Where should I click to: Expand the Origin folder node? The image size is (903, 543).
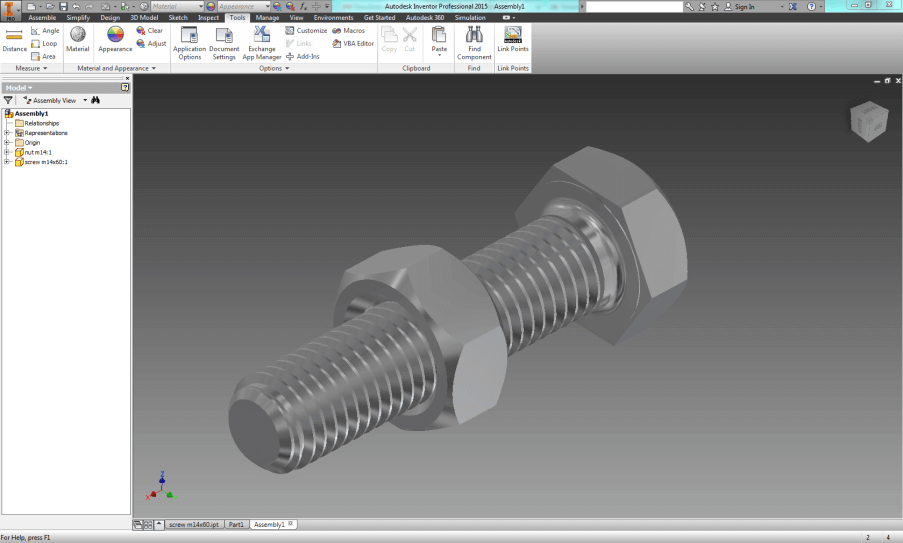[7, 143]
